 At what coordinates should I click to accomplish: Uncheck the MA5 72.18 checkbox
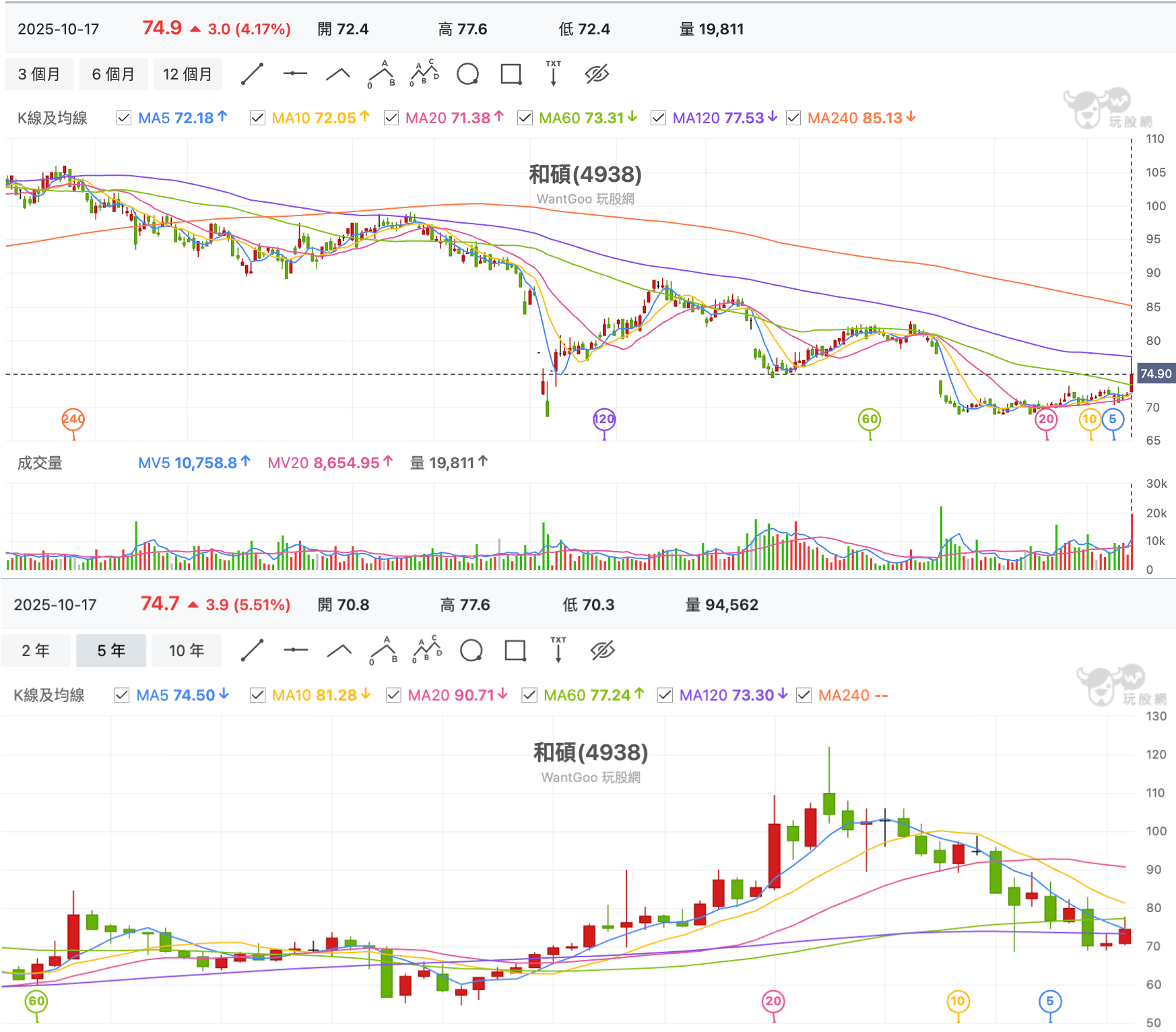(123, 118)
